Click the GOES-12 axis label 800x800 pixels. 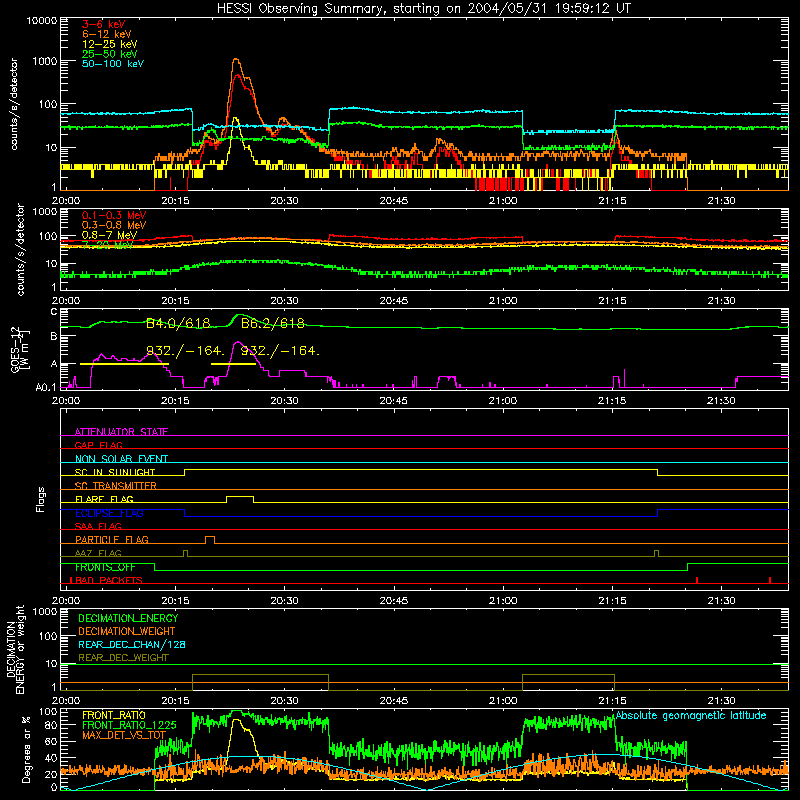pos(19,349)
